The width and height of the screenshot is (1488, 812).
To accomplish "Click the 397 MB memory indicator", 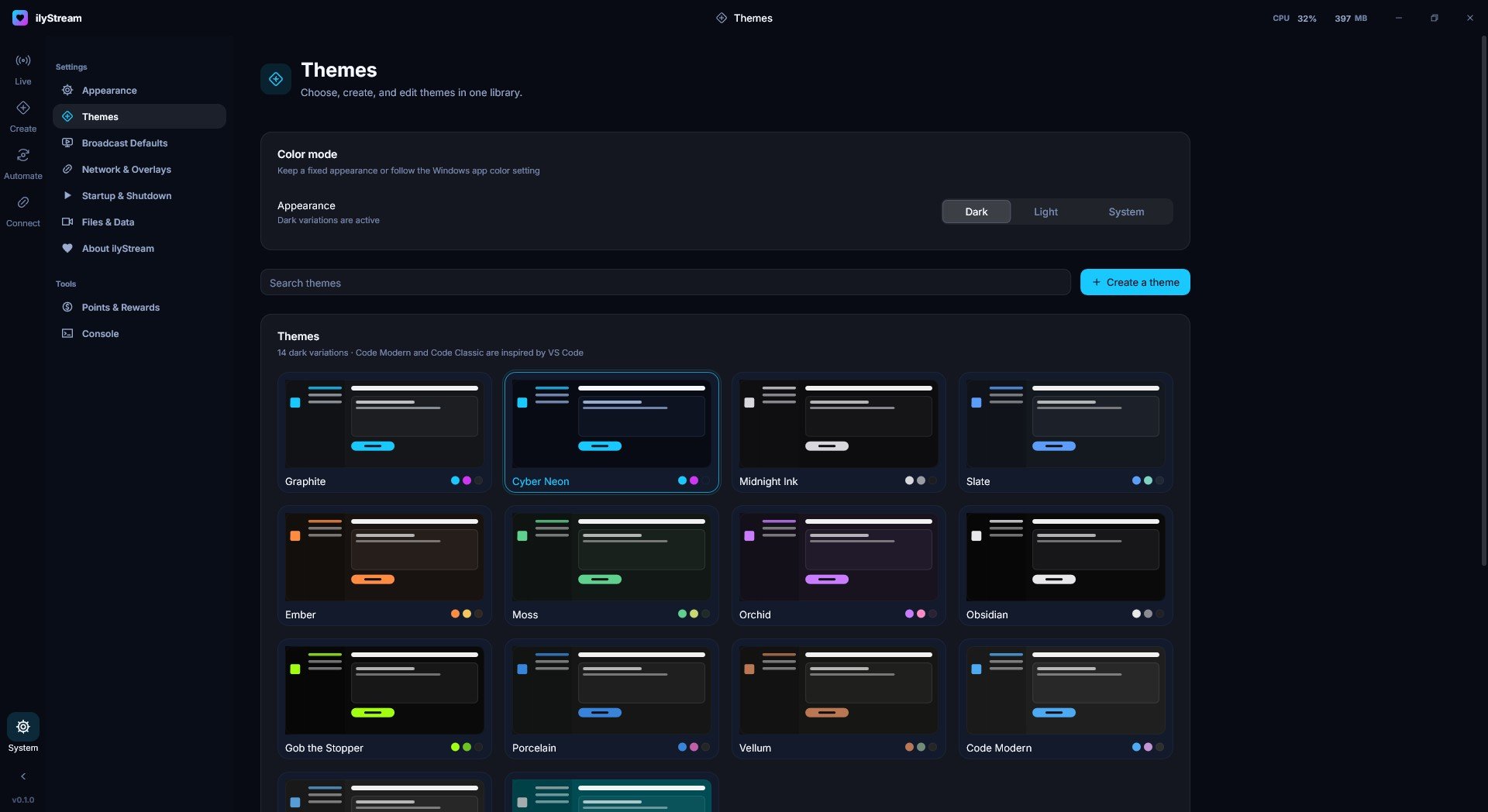I will click(x=1351, y=18).
